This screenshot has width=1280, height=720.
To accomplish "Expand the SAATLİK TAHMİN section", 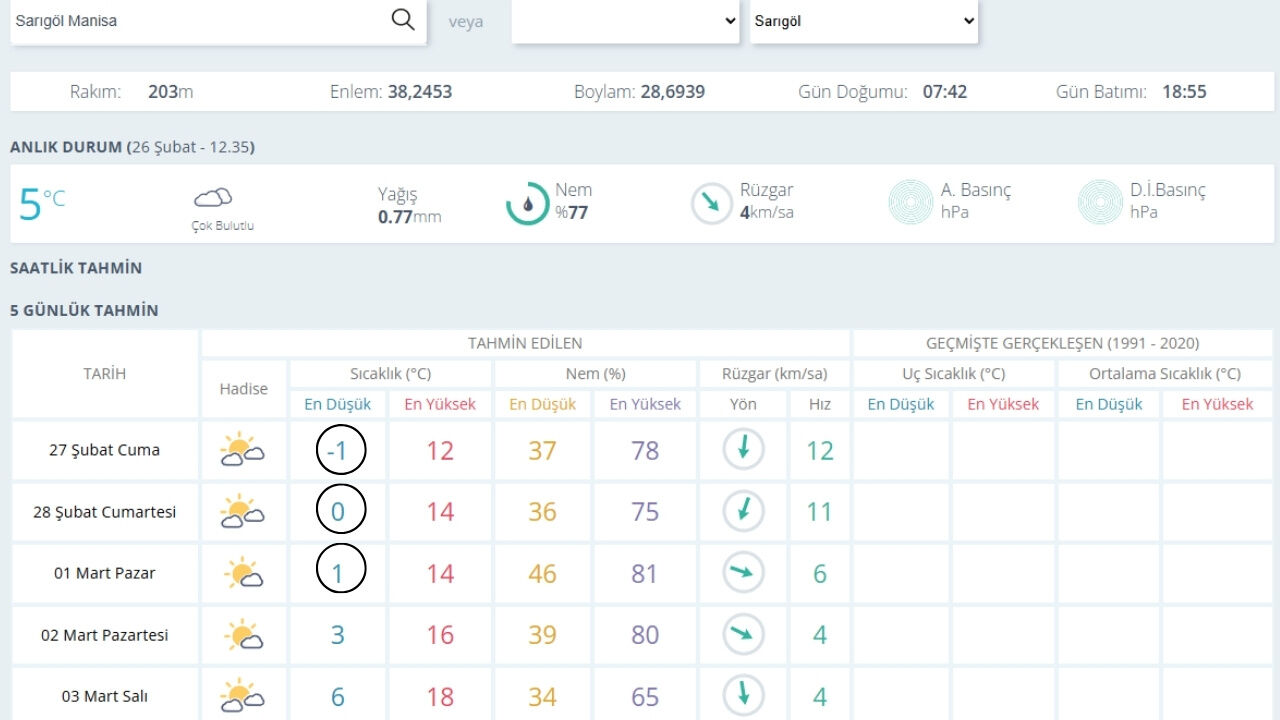I will pyautogui.click(x=76, y=268).
